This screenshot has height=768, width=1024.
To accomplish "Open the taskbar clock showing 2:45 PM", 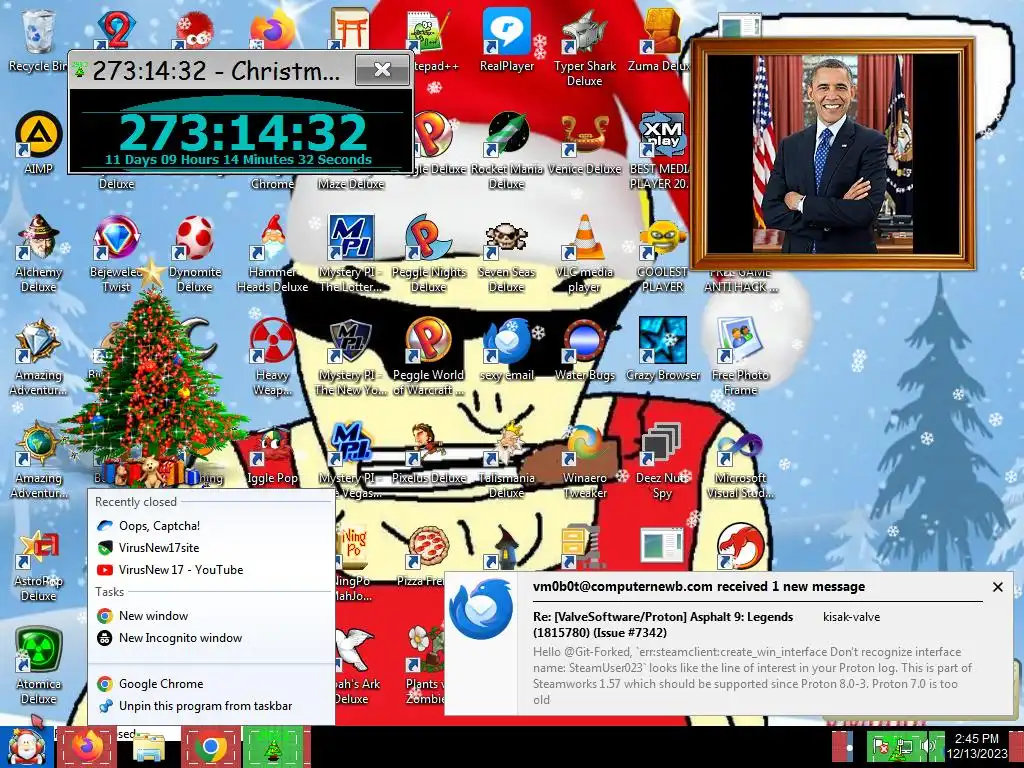I will [x=976, y=746].
